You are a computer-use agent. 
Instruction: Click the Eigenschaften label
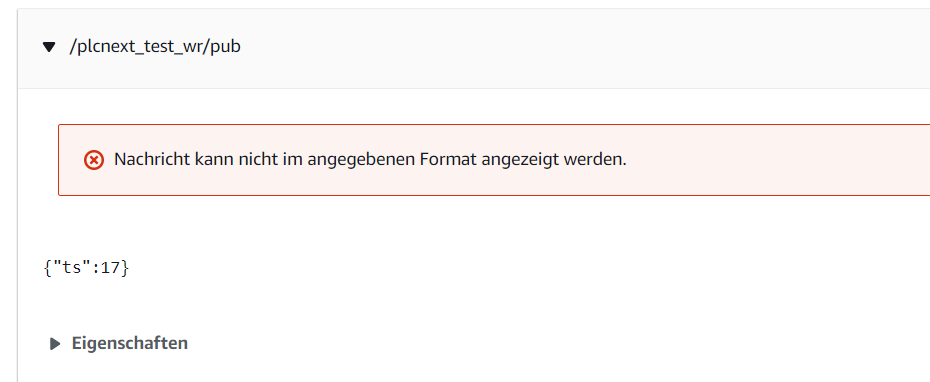click(130, 343)
